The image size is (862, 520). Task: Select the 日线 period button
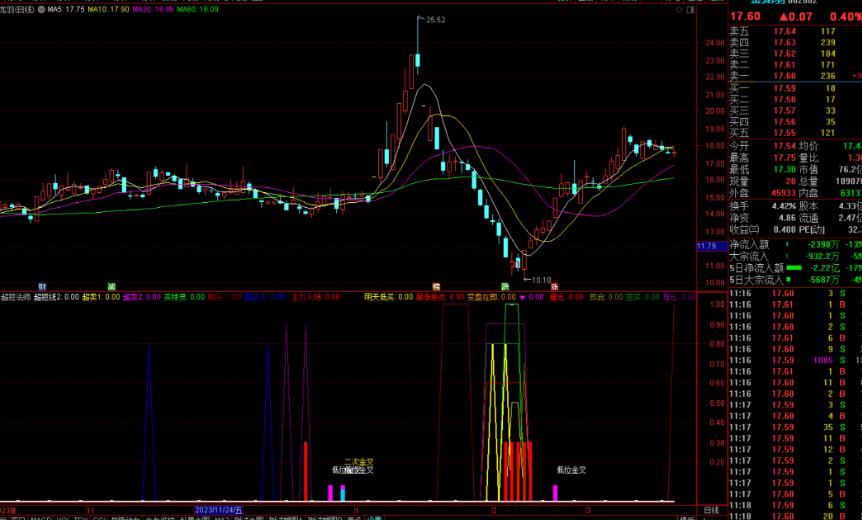(x=711, y=510)
